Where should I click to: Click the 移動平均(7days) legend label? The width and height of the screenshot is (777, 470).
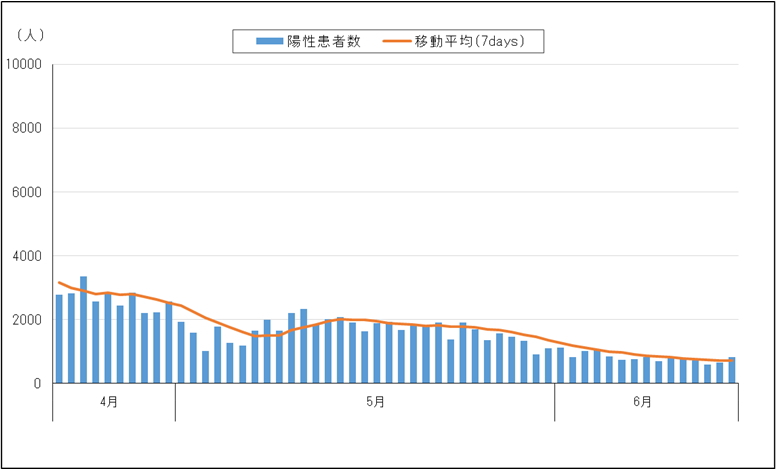470,42
